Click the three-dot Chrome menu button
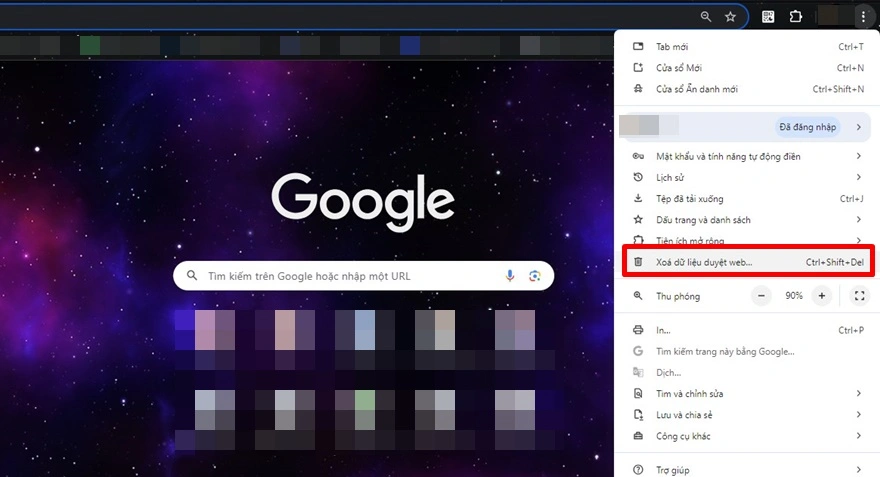880x477 pixels. 862,17
